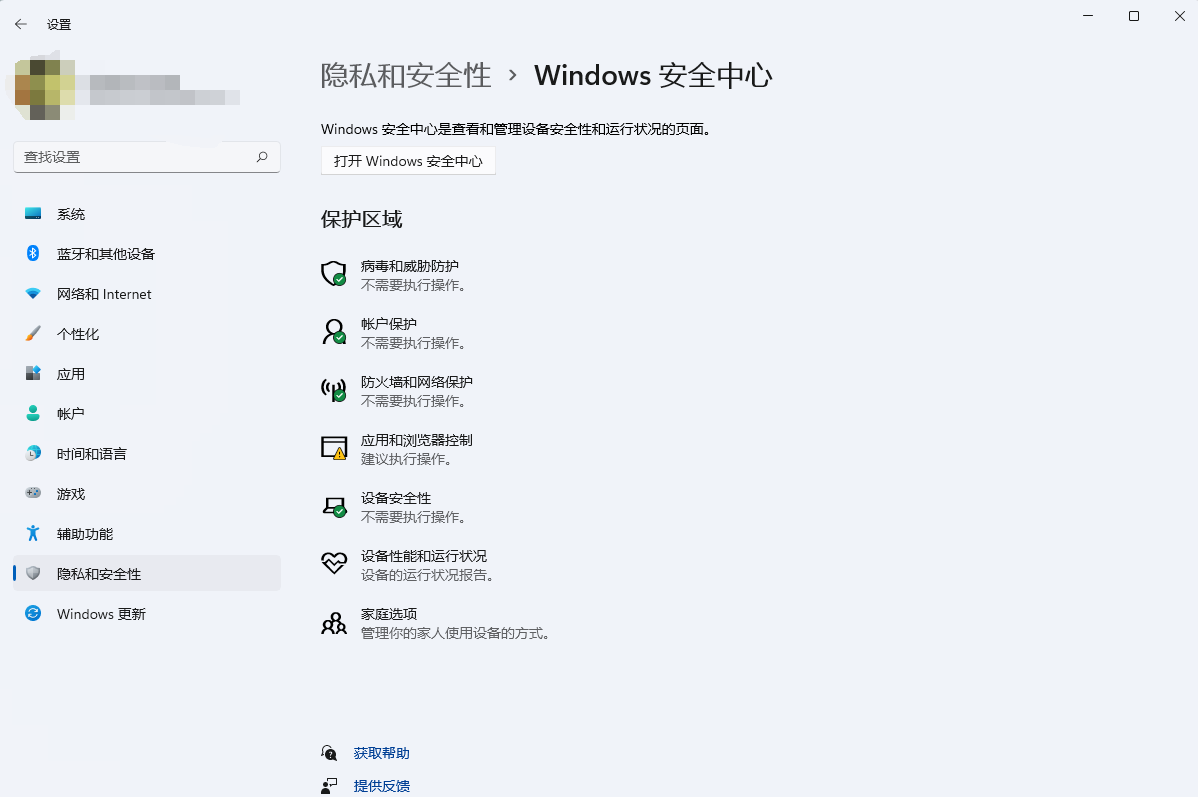1198x797 pixels.
Task: Open 防火墙和网络保护 text
Action: pos(416,382)
